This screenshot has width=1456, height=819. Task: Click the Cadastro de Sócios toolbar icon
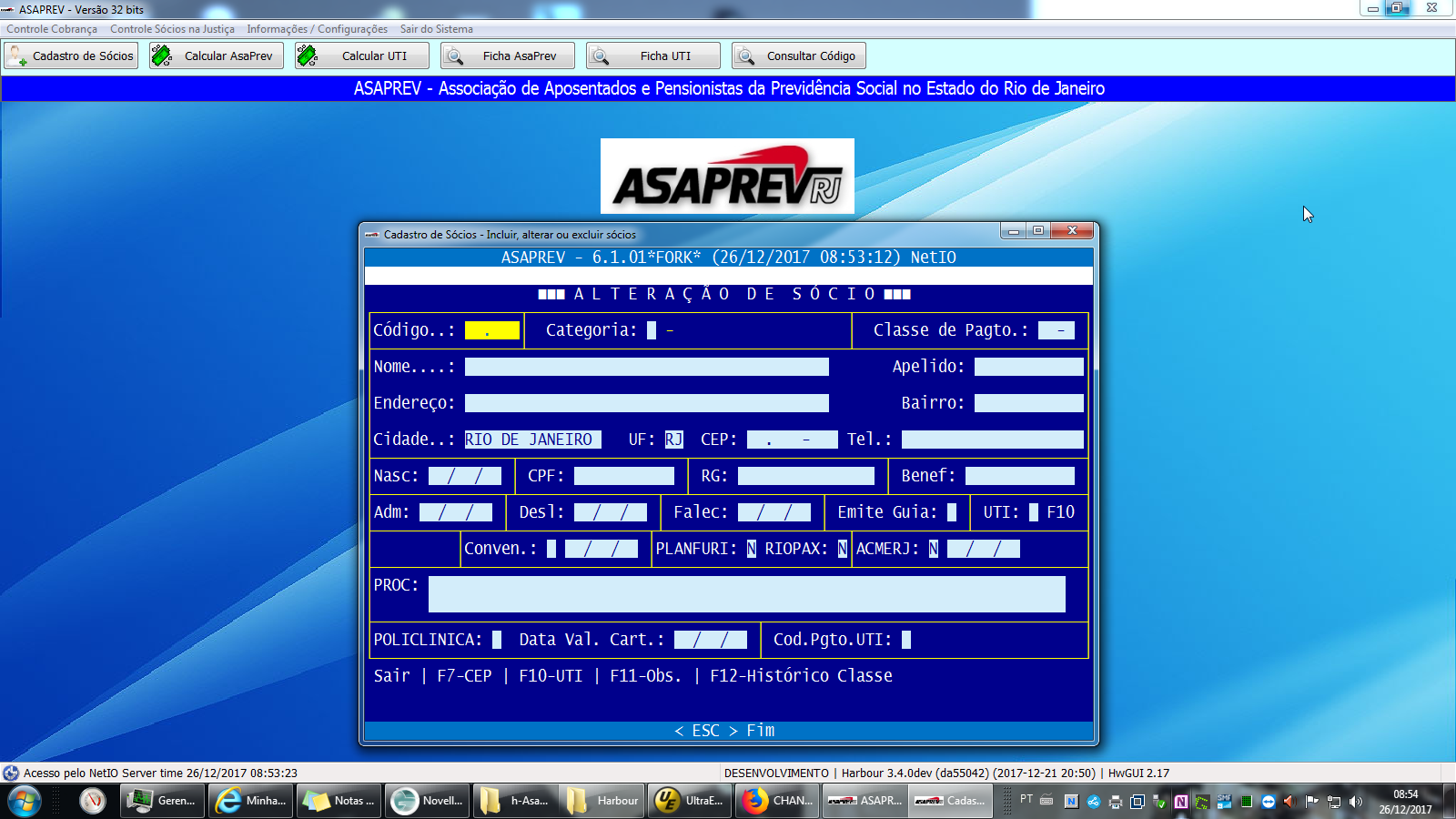(16, 56)
